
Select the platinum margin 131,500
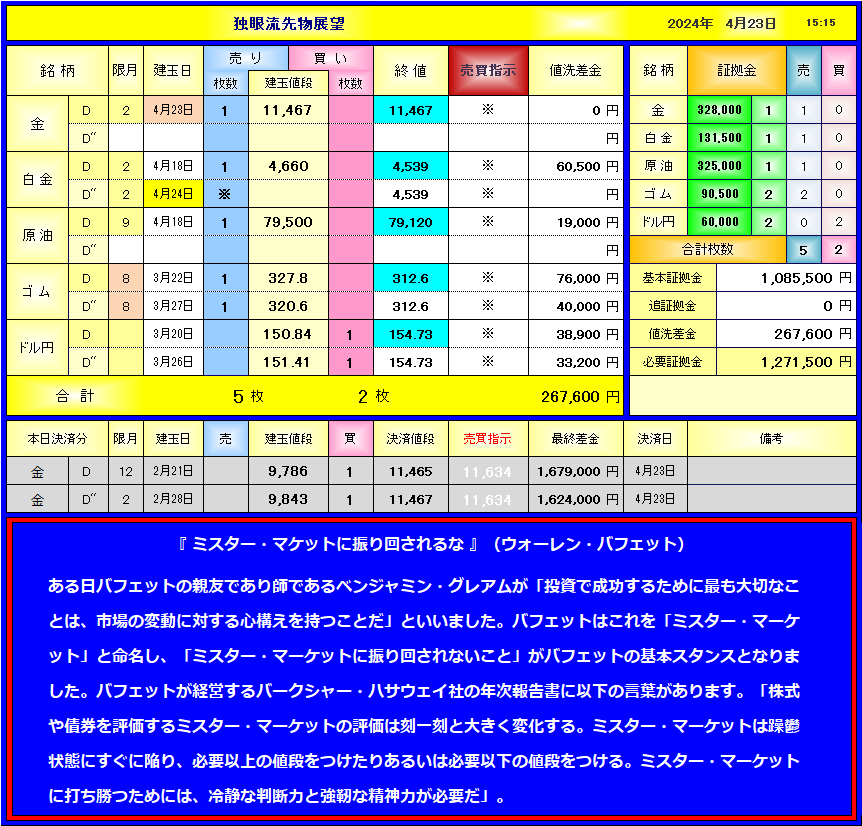pos(720,138)
